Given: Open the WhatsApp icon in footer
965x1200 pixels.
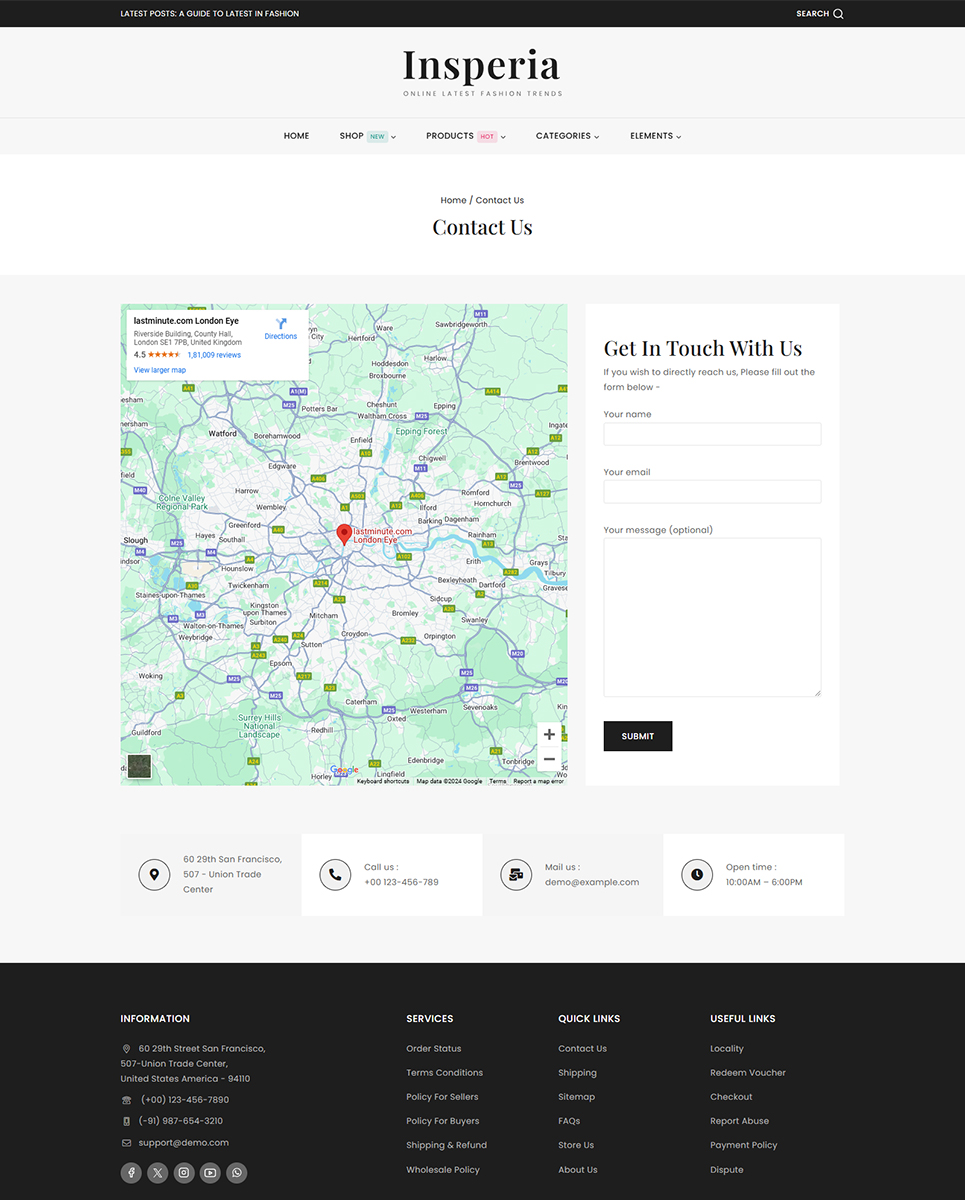Looking at the screenshot, I should (236, 1172).
